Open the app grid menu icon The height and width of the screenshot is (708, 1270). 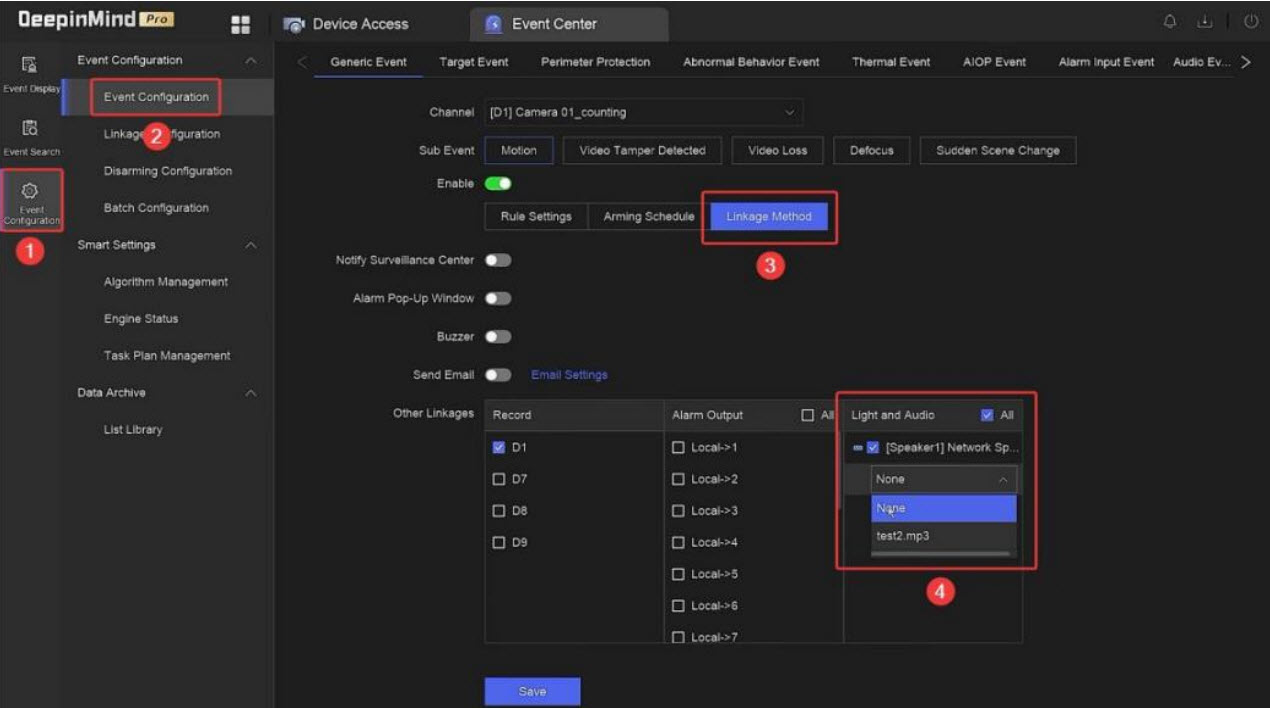pyautogui.click(x=240, y=24)
